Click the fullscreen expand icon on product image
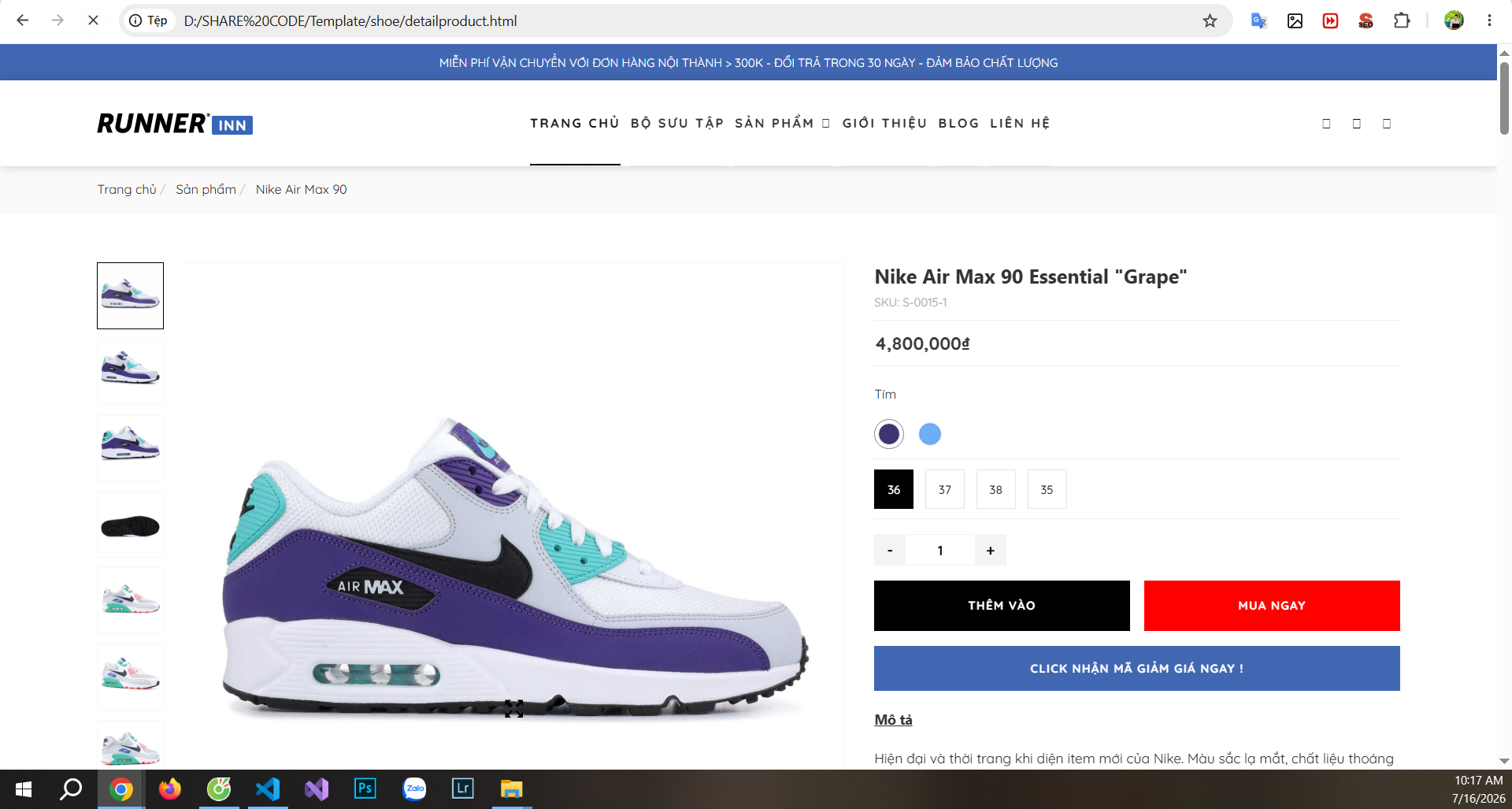The image size is (1512, 809). point(514,709)
